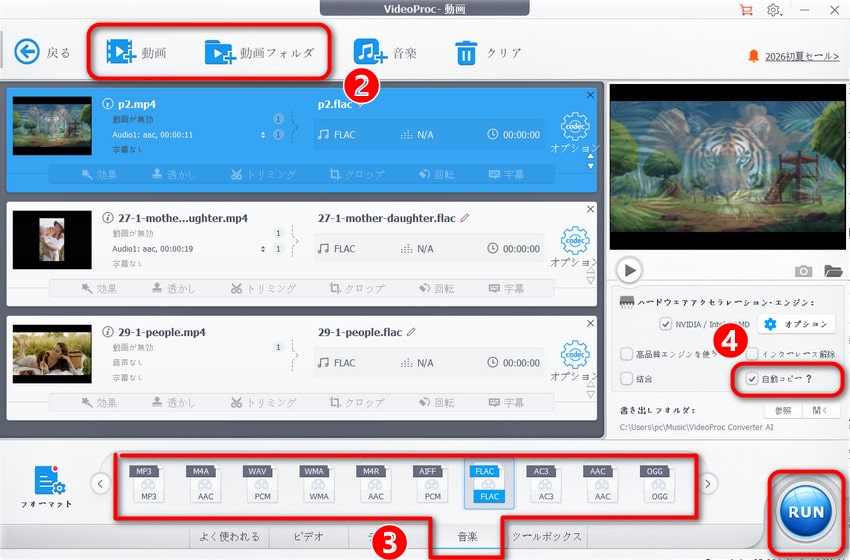Switch to the よく使われる tab

pos(229,537)
